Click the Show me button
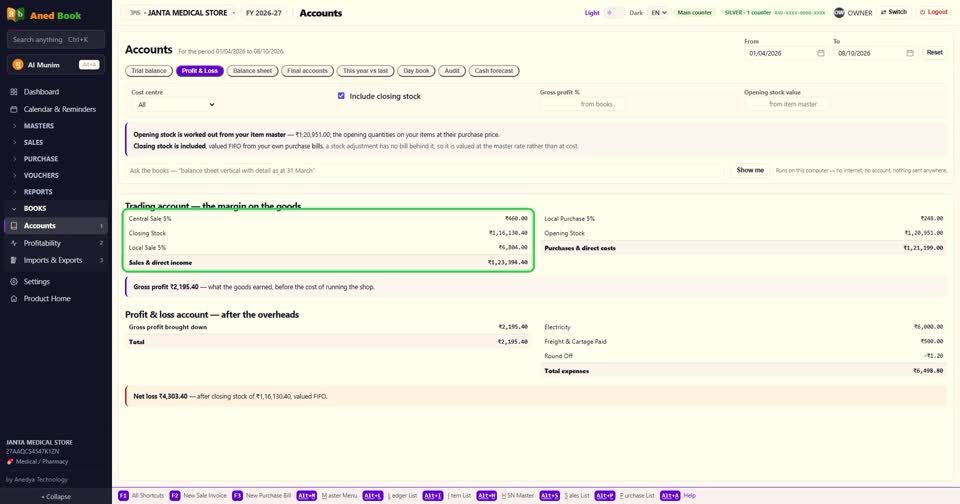 (750, 170)
